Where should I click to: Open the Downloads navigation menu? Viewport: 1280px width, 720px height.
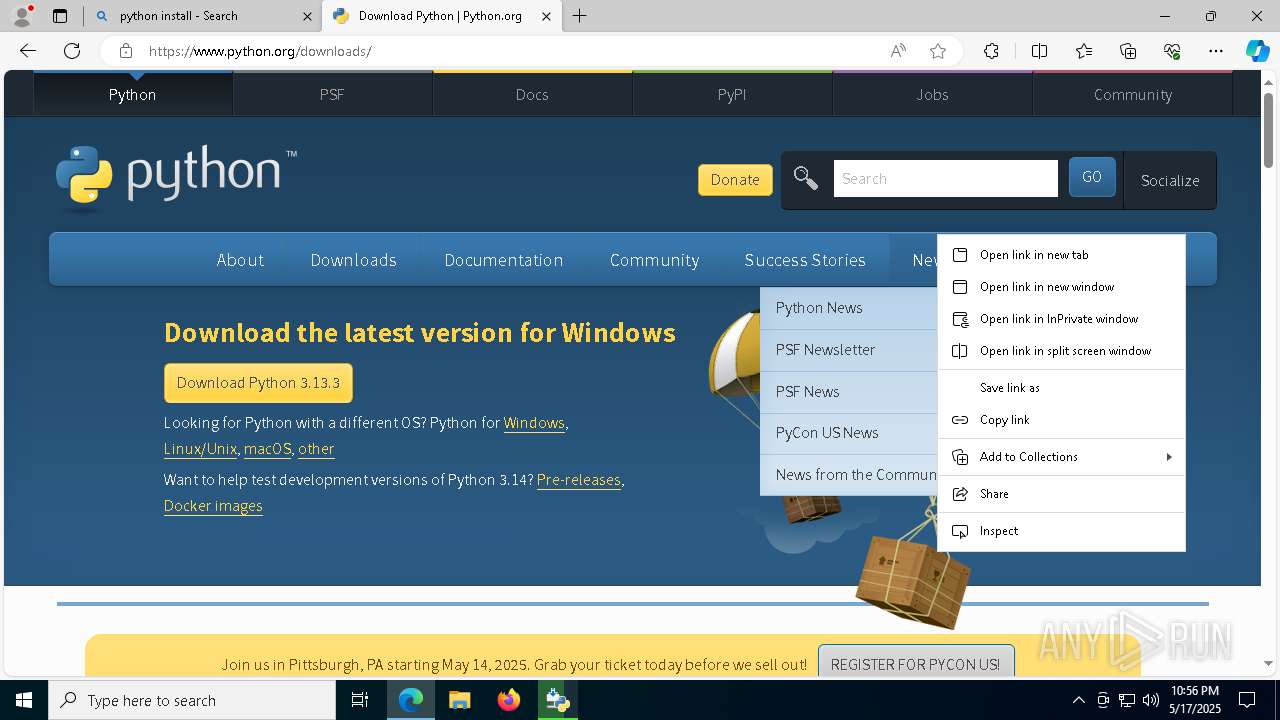click(353, 260)
